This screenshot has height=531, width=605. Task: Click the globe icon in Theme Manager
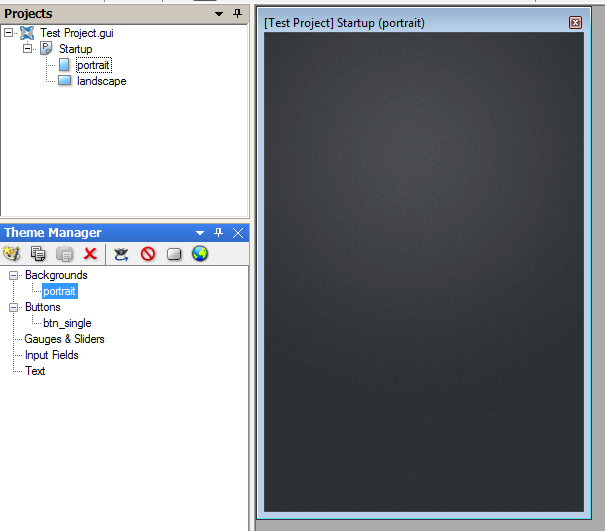[x=200, y=254]
